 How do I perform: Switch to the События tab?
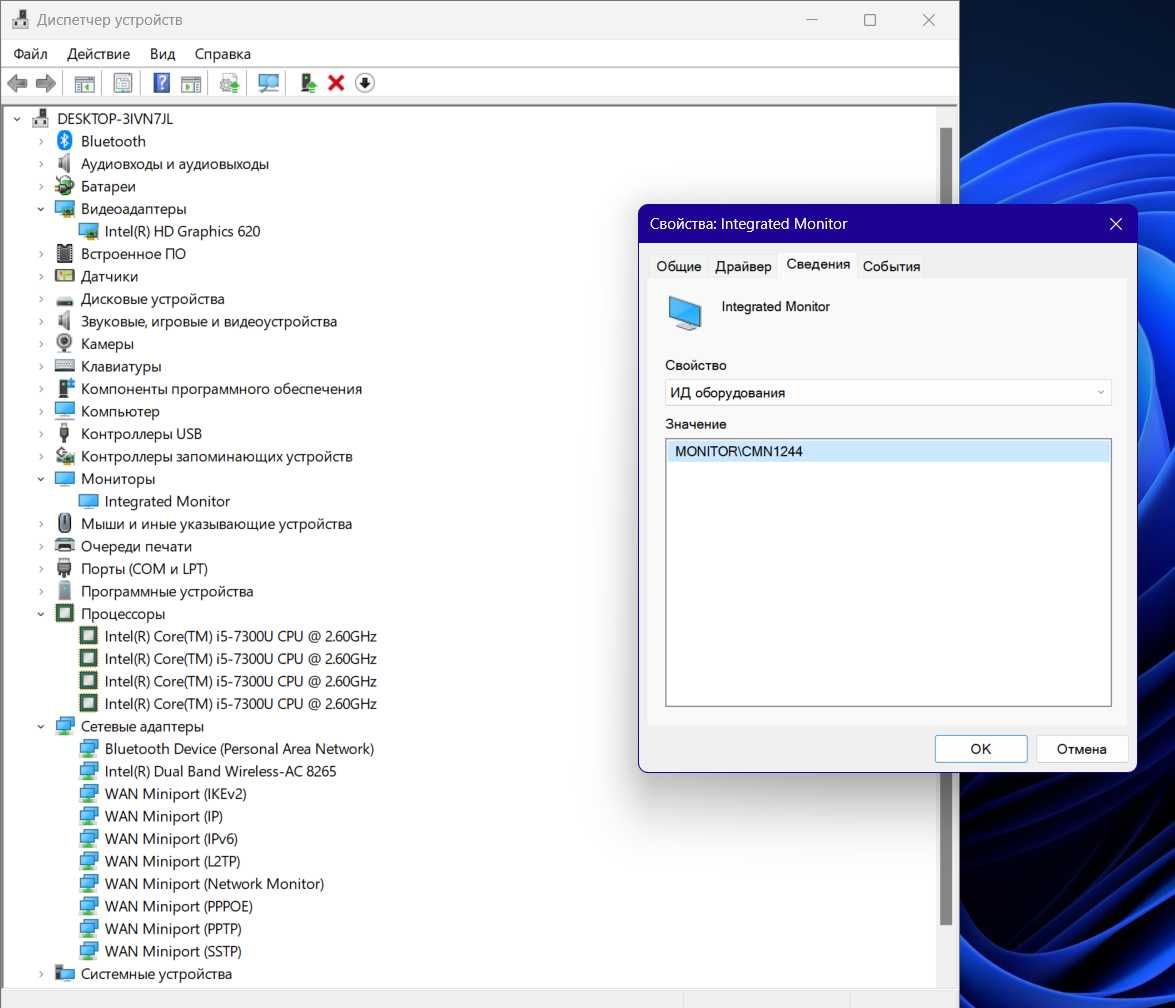(x=891, y=266)
